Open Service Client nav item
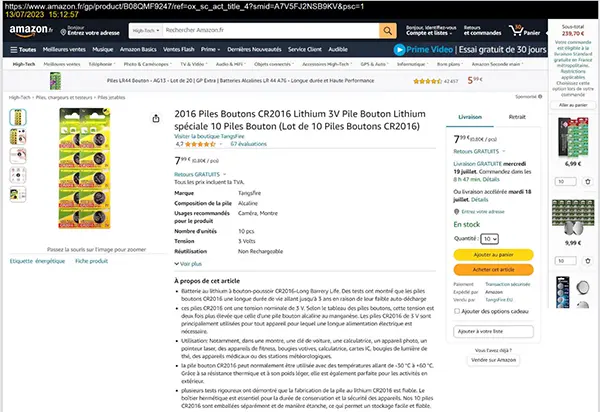Viewport: 600px width, 412px height. point(305,50)
